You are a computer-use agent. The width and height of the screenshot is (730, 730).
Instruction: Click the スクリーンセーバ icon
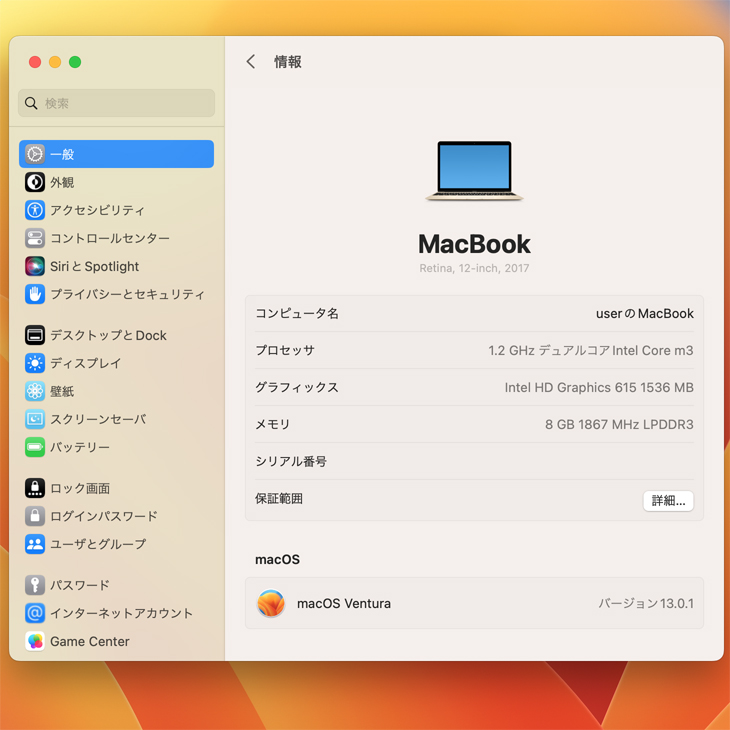click(35, 419)
